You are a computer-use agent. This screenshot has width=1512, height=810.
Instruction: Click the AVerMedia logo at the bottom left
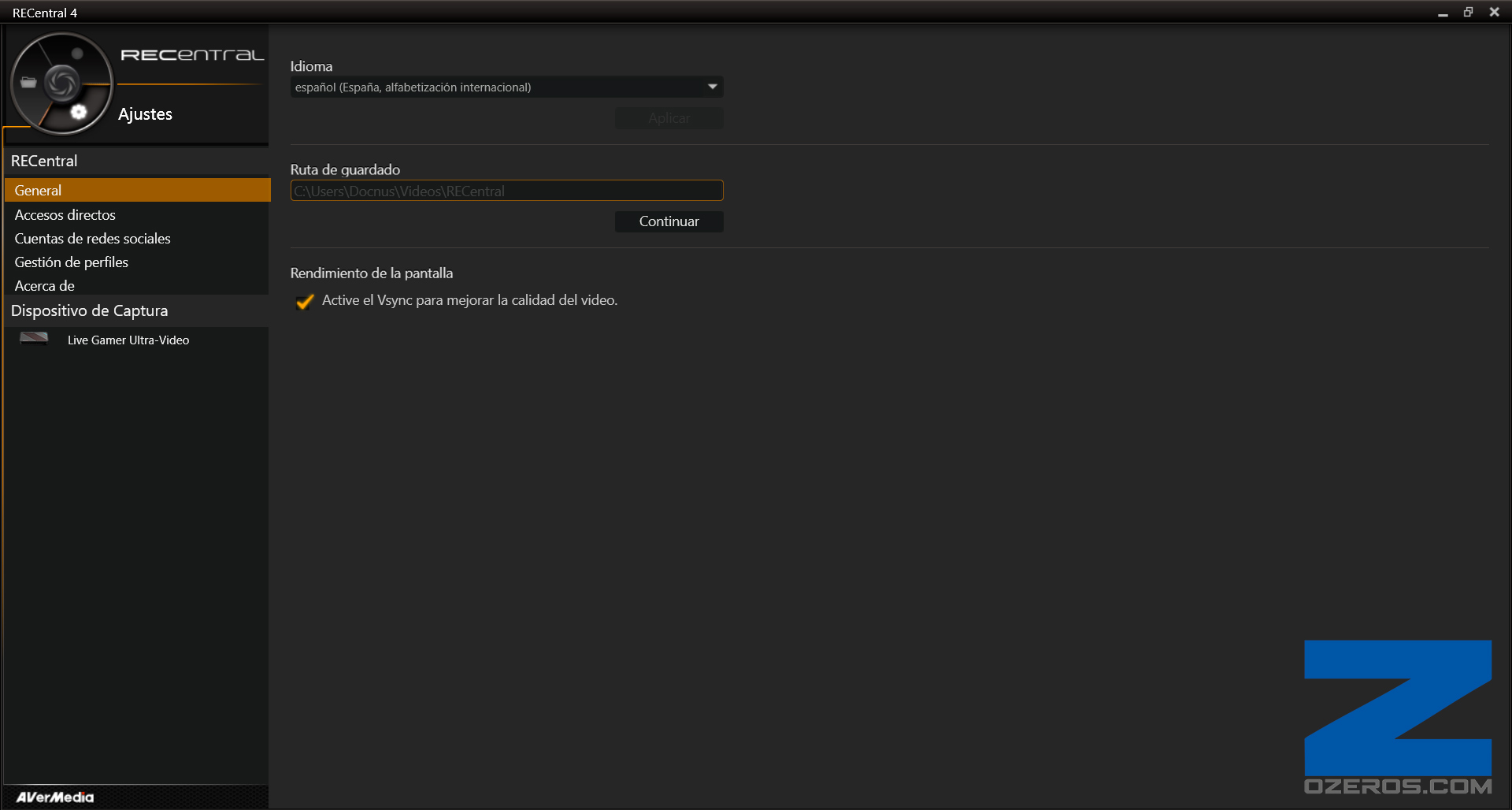coord(55,797)
